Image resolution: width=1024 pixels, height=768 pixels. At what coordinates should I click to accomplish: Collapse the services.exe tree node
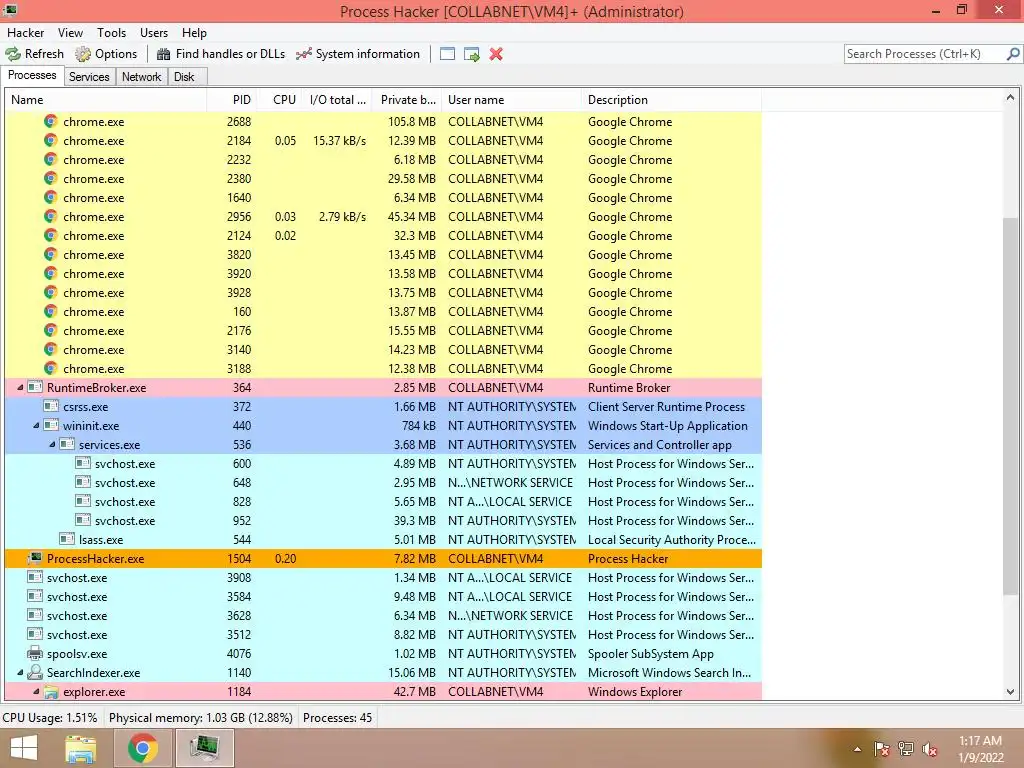[52, 444]
